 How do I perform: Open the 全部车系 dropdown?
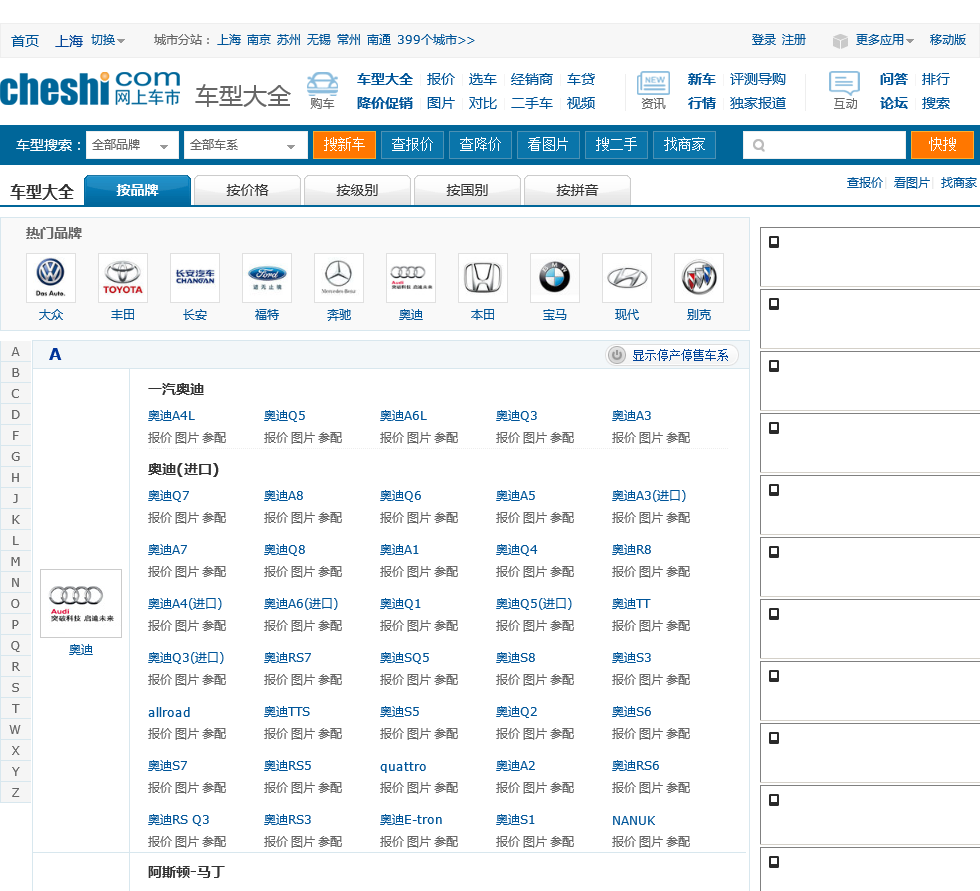pyautogui.click(x=245, y=145)
